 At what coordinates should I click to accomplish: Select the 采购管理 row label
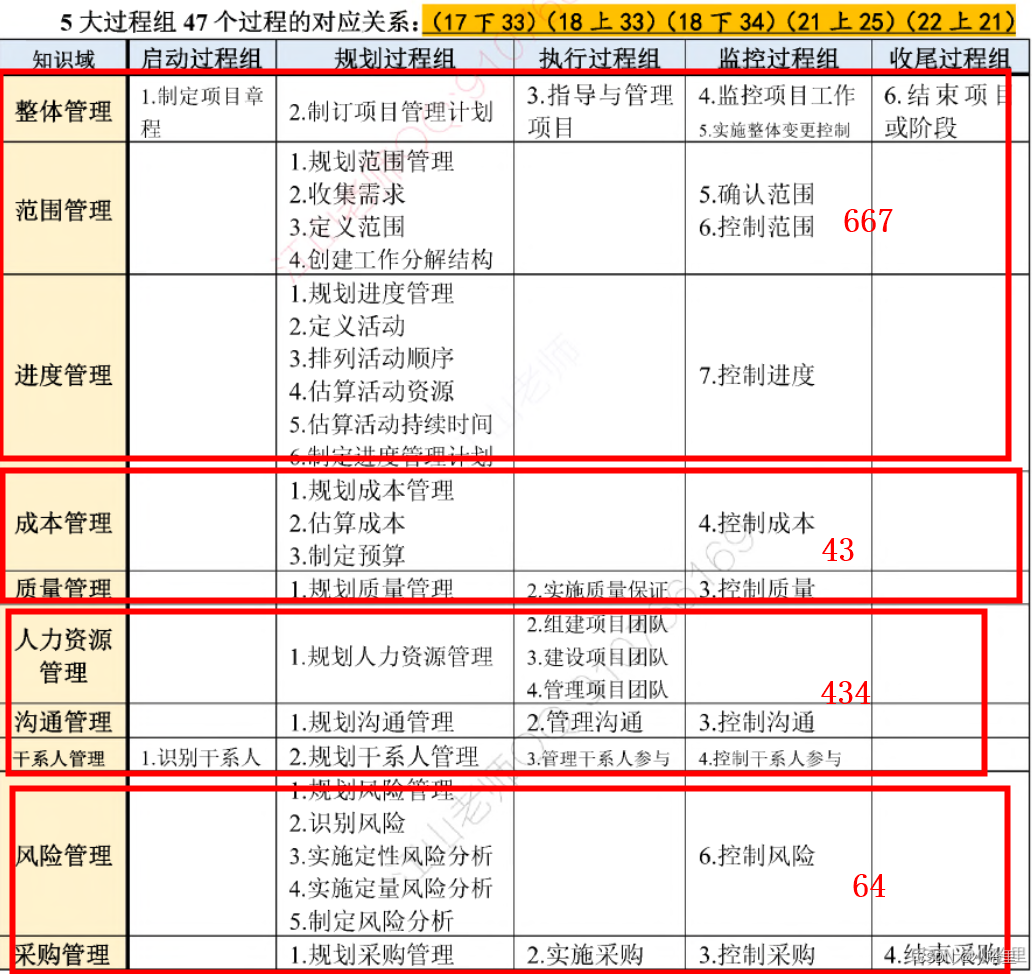pyautogui.click(x=63, y=954)
